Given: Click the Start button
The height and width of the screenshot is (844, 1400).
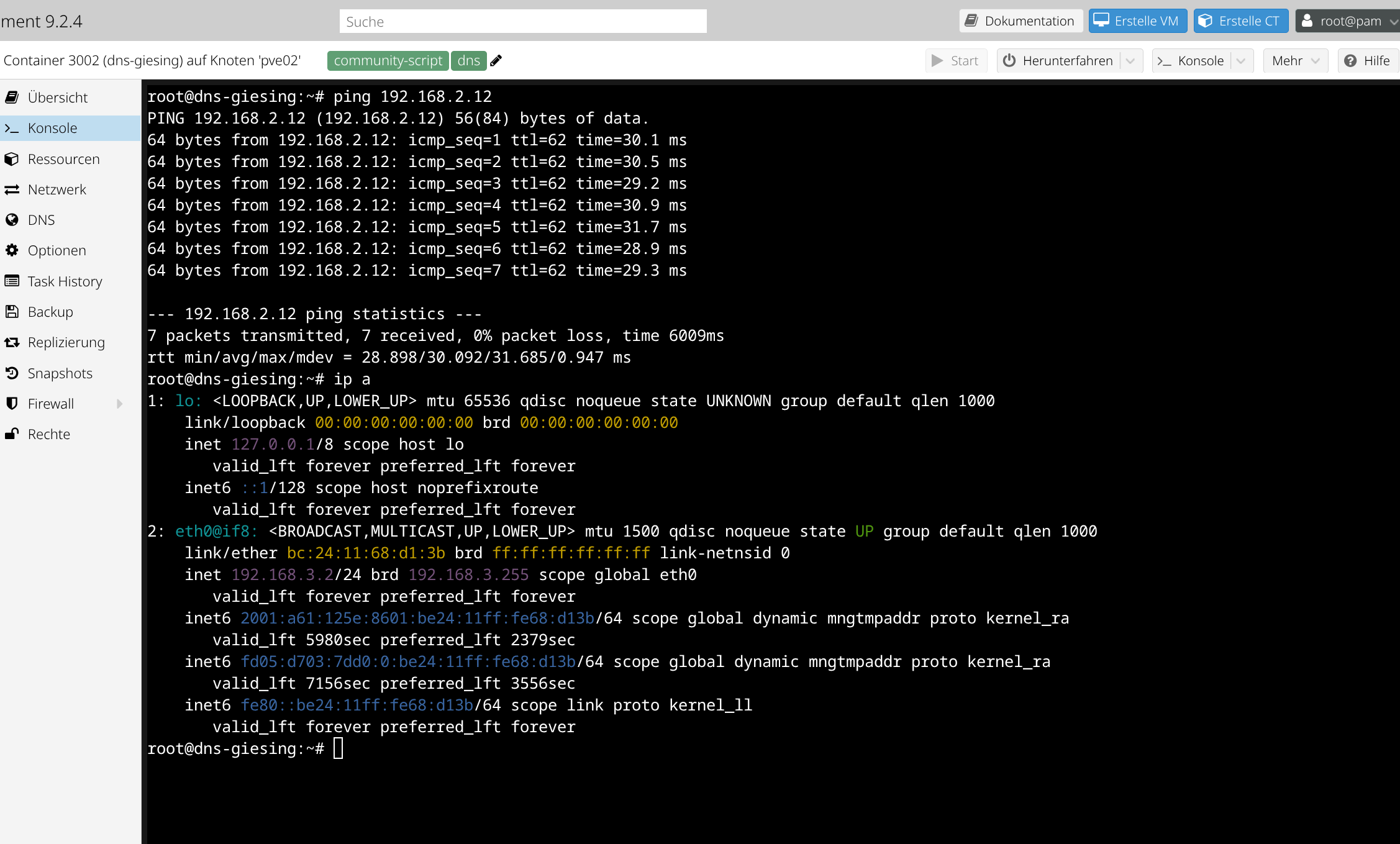Looking at the screenshot, I should pyautogui.click(x=955, y=60).
